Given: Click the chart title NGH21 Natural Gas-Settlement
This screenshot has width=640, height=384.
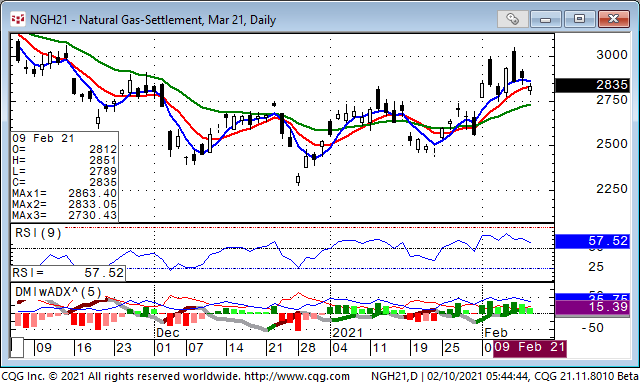Looking at the screenshot, I should 153,20.
